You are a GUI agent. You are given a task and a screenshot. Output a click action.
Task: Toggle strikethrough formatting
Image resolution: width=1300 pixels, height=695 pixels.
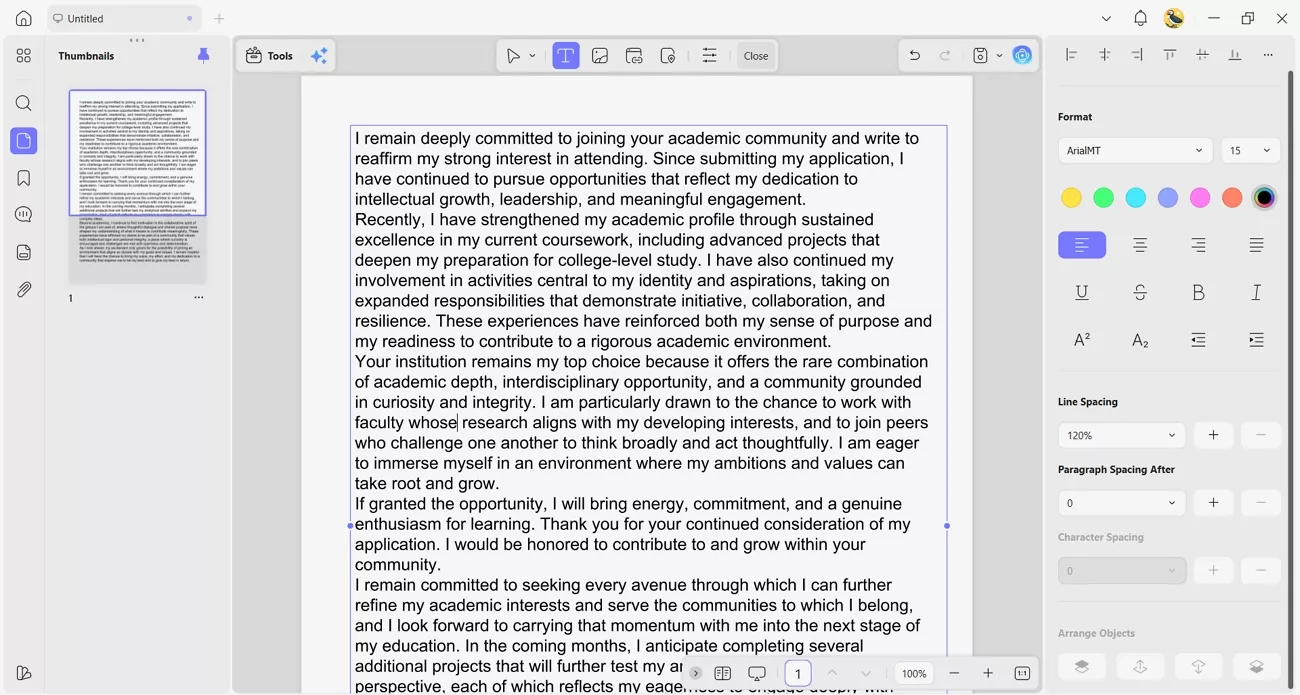point(1140,292)
